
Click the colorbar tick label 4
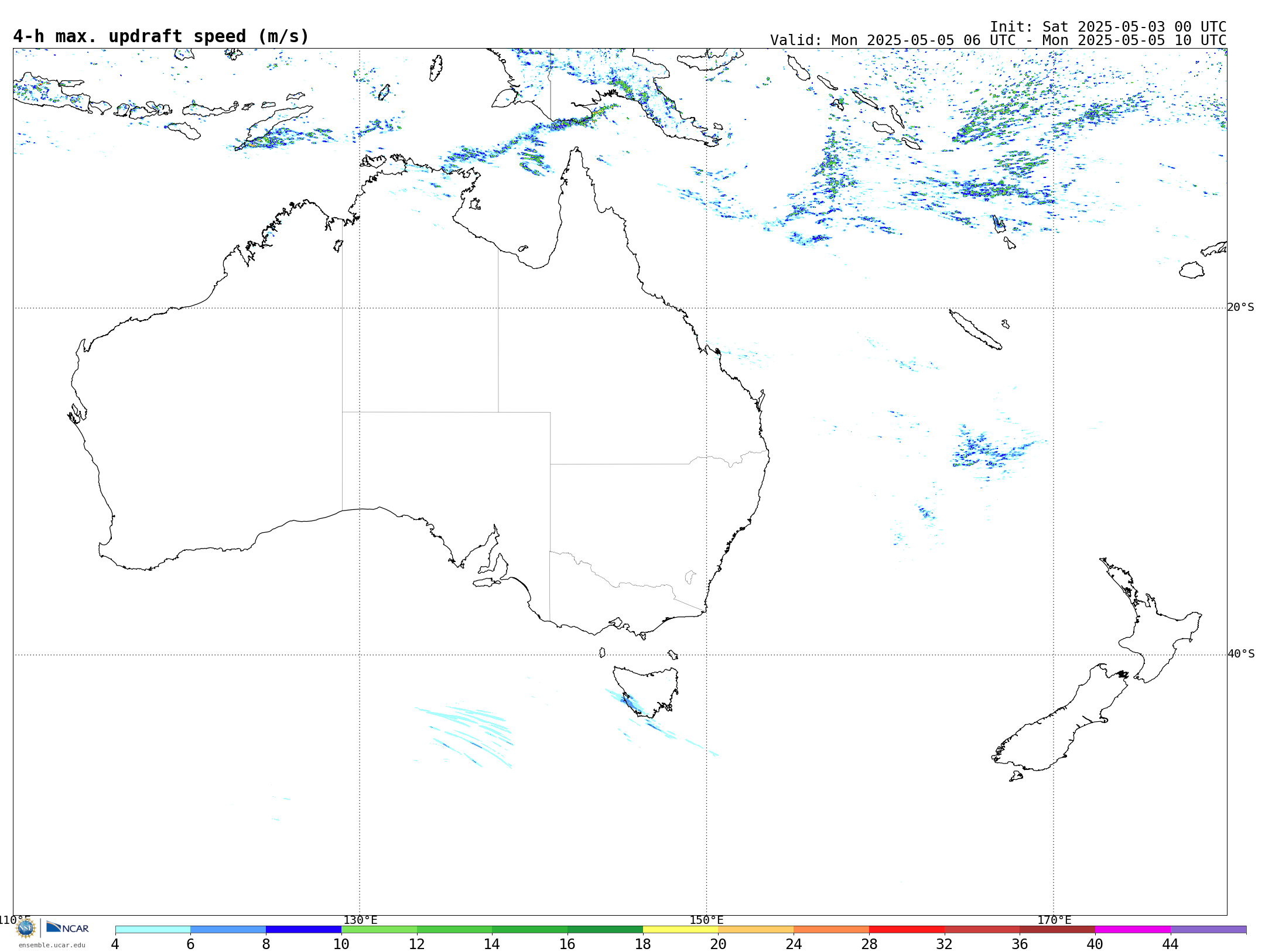[x=115, y=944]
